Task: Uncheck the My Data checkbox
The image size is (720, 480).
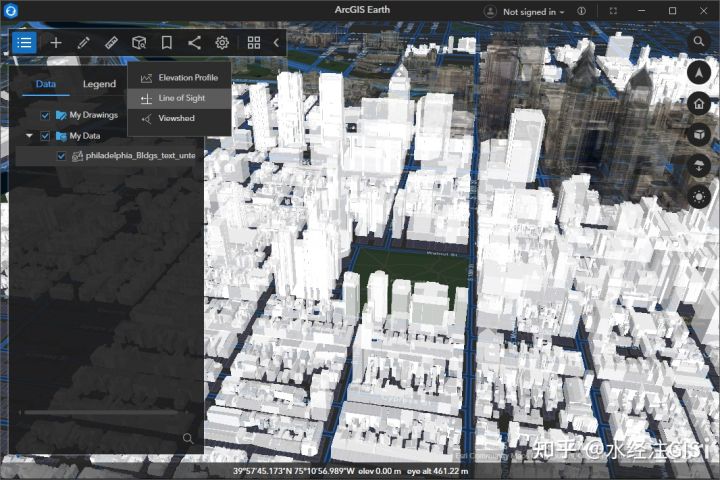Action: pyautogui.click(x=45, y=136)
